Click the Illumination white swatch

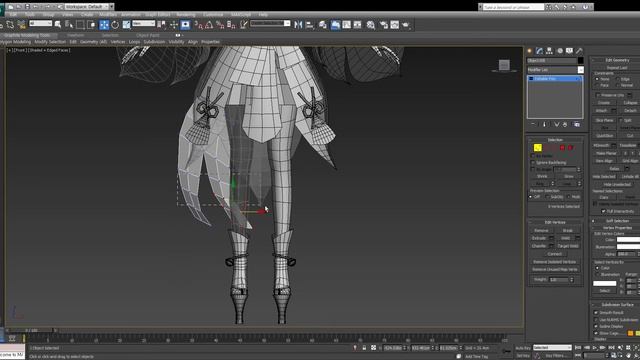click(628, 247)
